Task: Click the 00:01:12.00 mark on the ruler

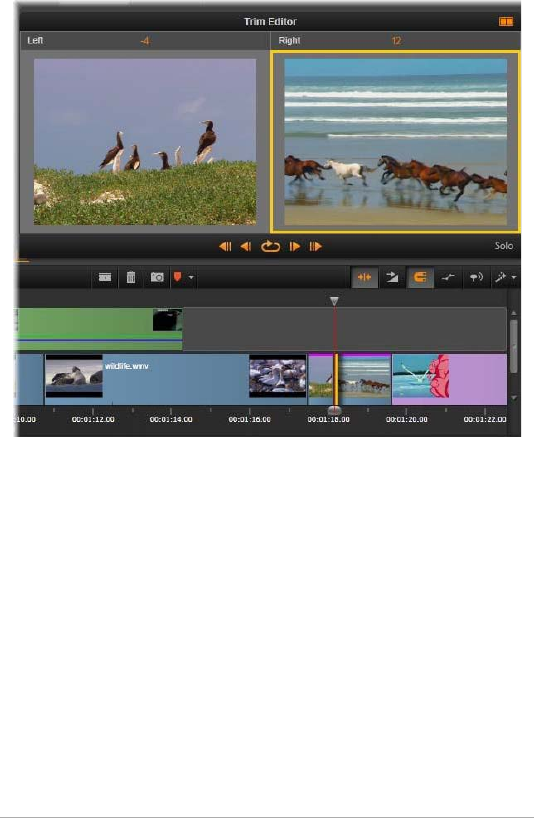Action: pos(93,419)
